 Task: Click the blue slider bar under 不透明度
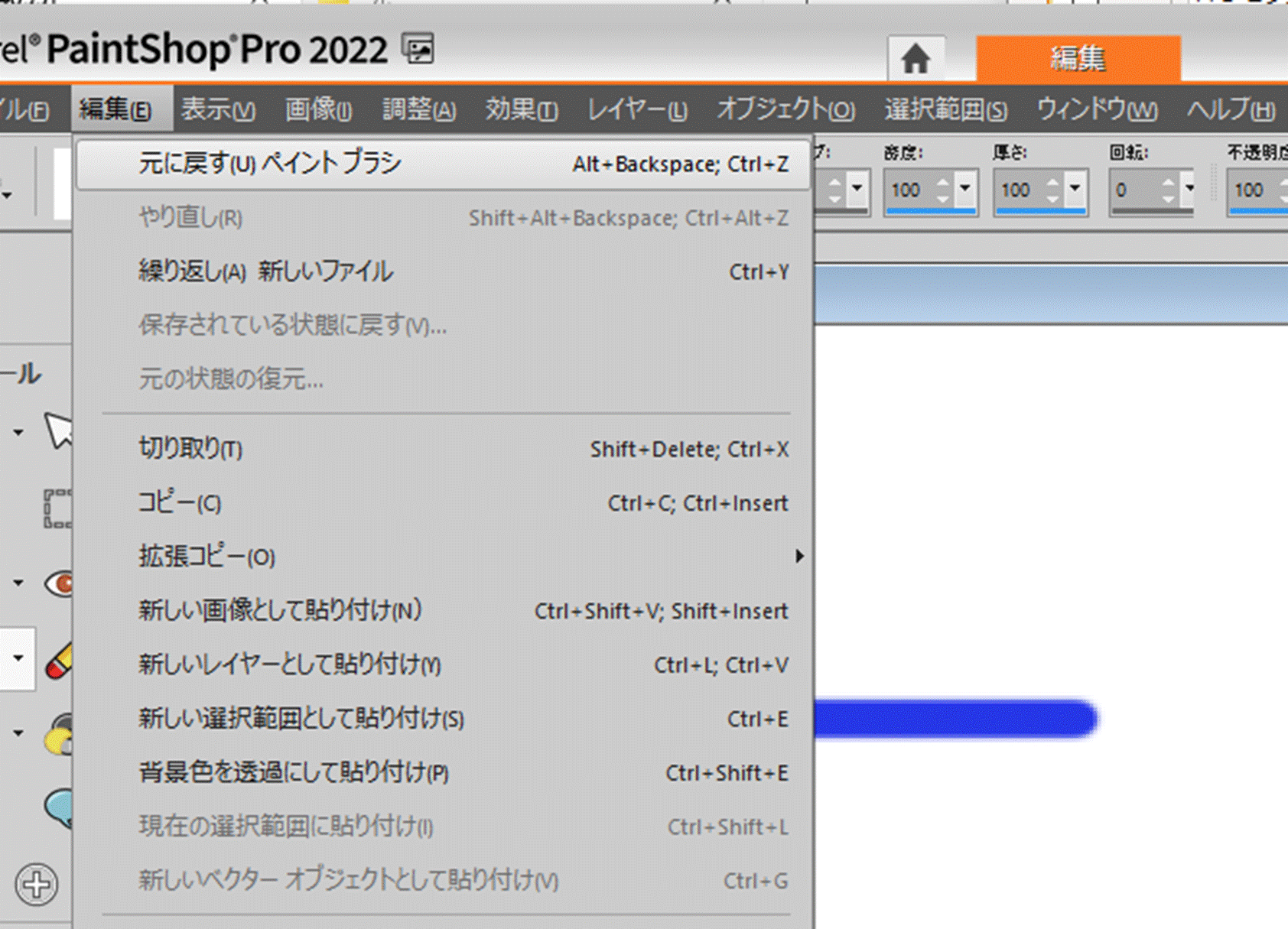tap(1258, 210)
